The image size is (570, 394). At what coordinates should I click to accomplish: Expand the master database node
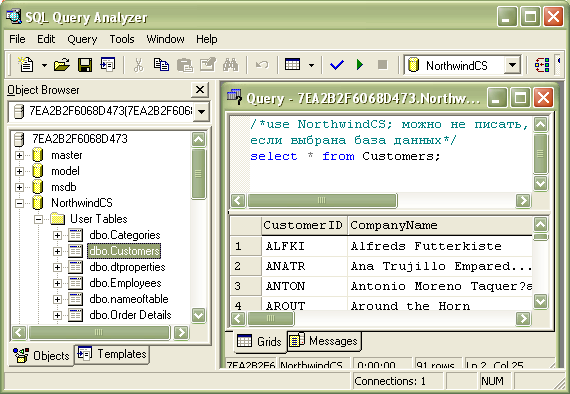(x=19, y=155)
